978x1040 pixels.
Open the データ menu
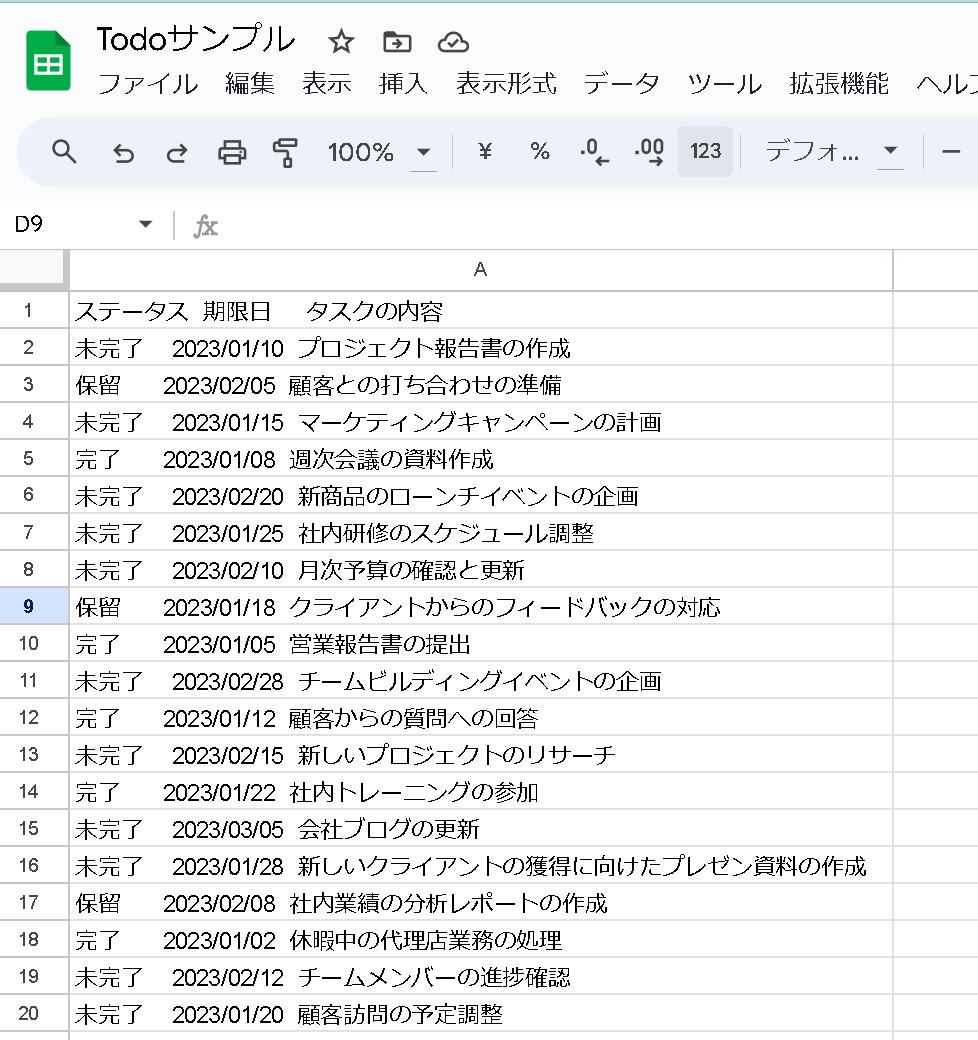pos(620,85)
